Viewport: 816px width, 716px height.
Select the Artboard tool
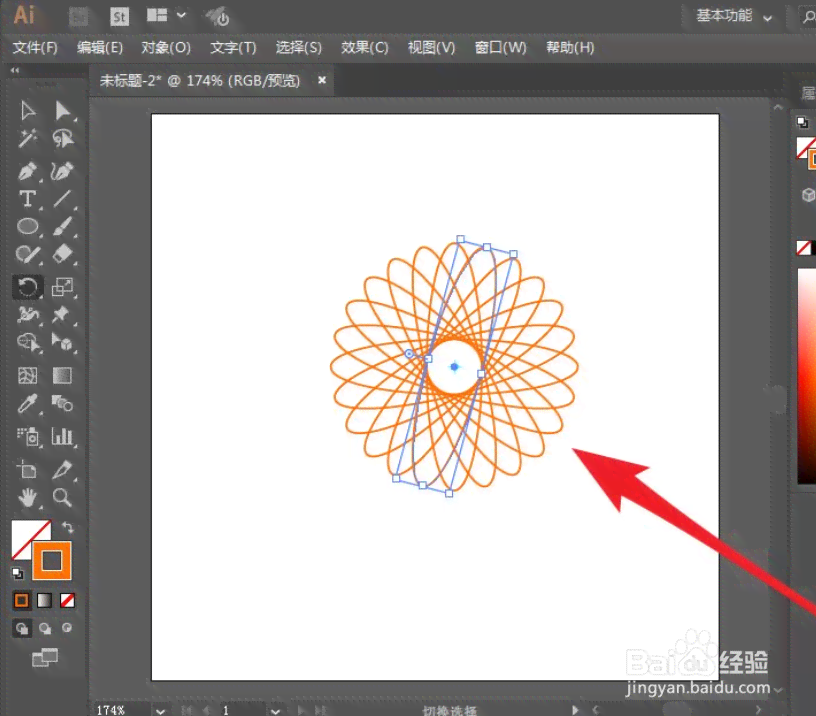click(x=28, y=470)
